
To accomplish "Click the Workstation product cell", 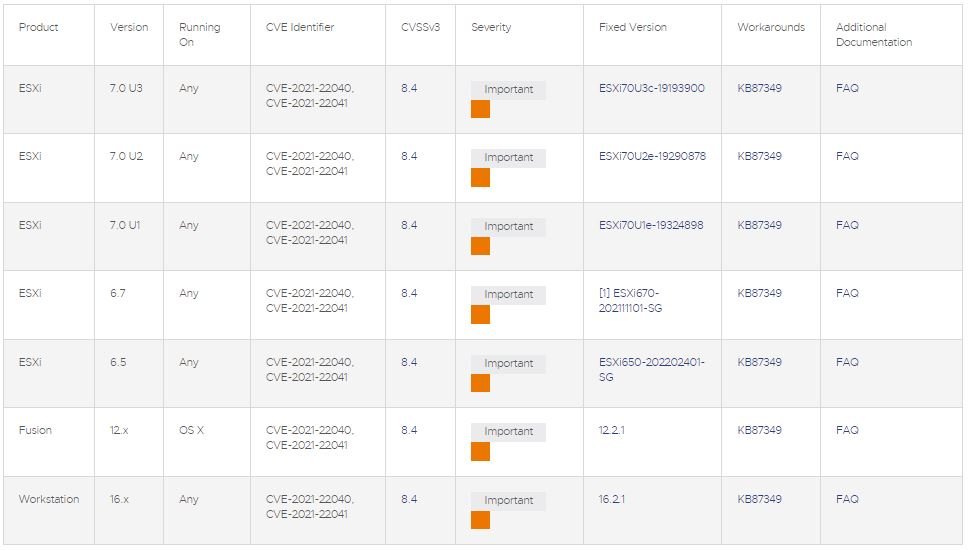I will pyautogui.click(x=49, y=499).
